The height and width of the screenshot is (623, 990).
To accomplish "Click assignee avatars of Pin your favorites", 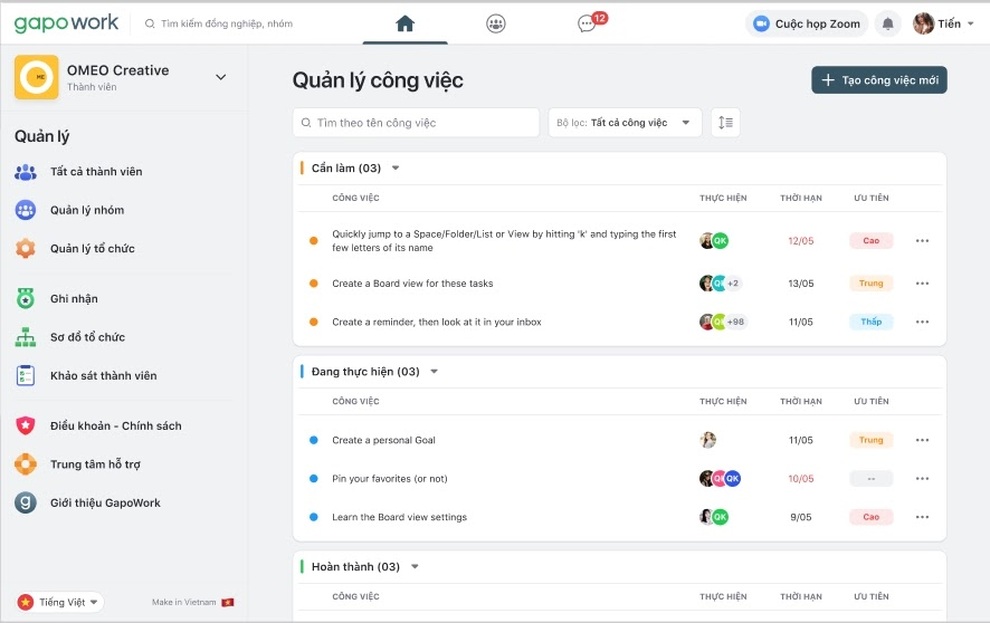I will pyautogui.click(x=720, y=478).
